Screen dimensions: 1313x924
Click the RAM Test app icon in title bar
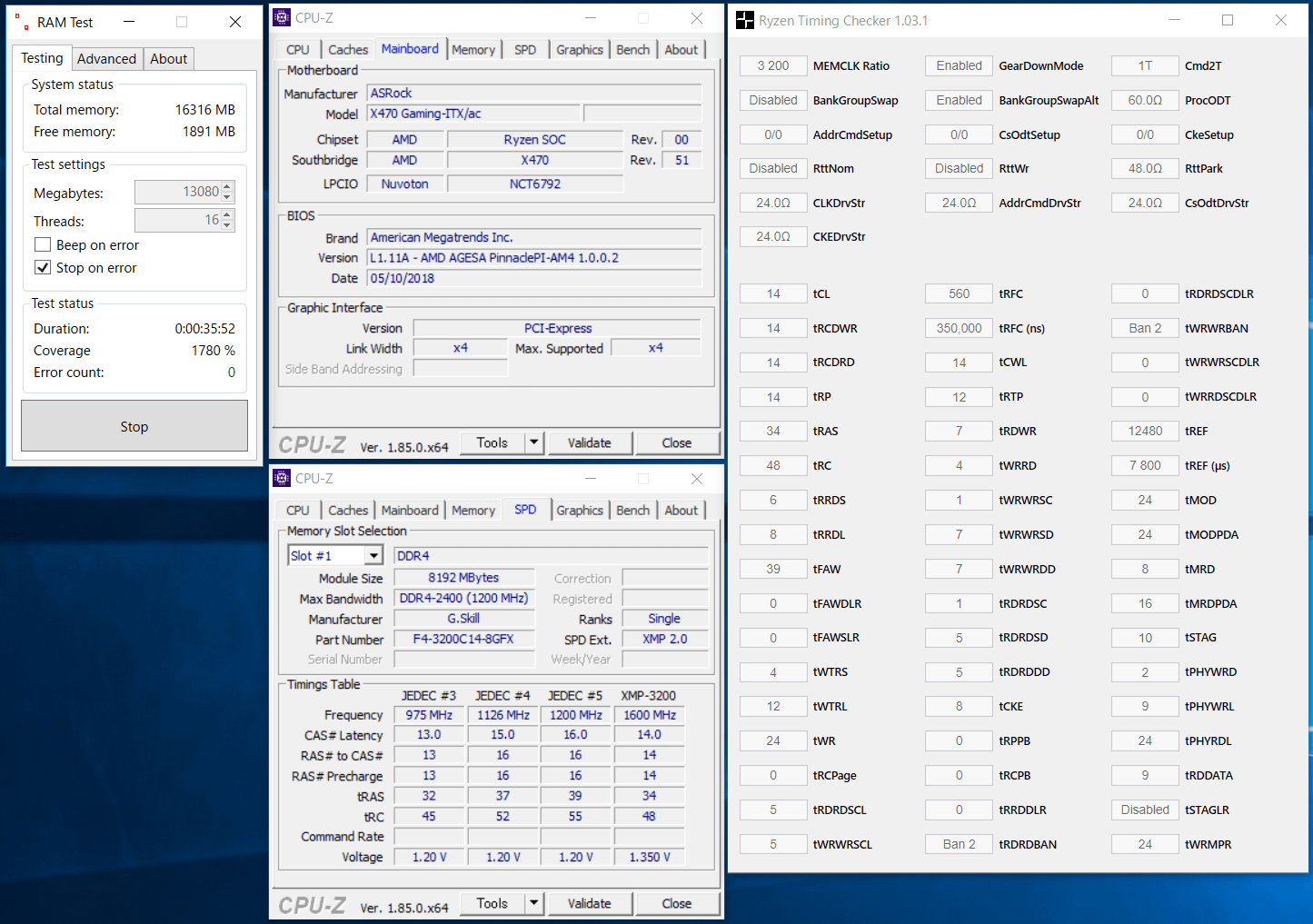pyautogui.click(x=21, y=22)
